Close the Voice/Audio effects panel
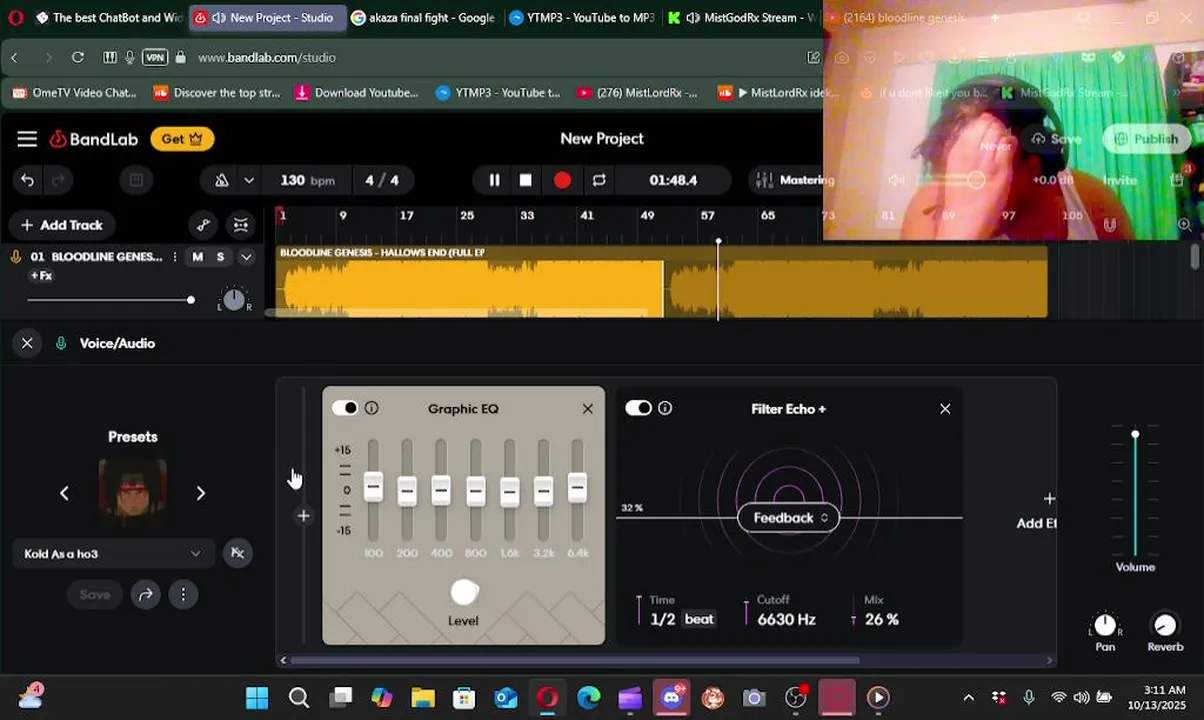 tap(27, 343)
